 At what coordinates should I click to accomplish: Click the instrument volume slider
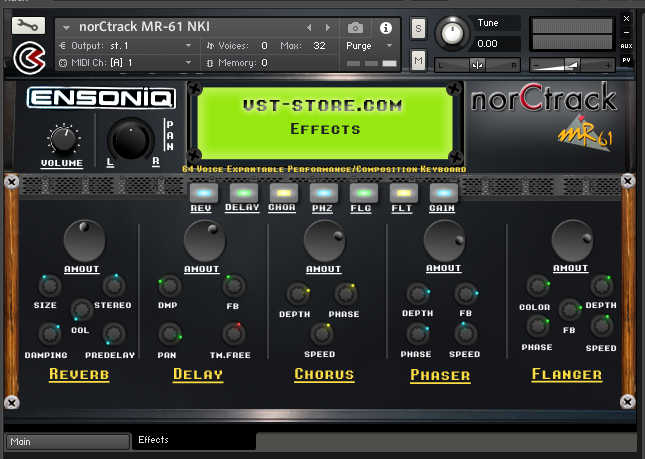[571, 64]
